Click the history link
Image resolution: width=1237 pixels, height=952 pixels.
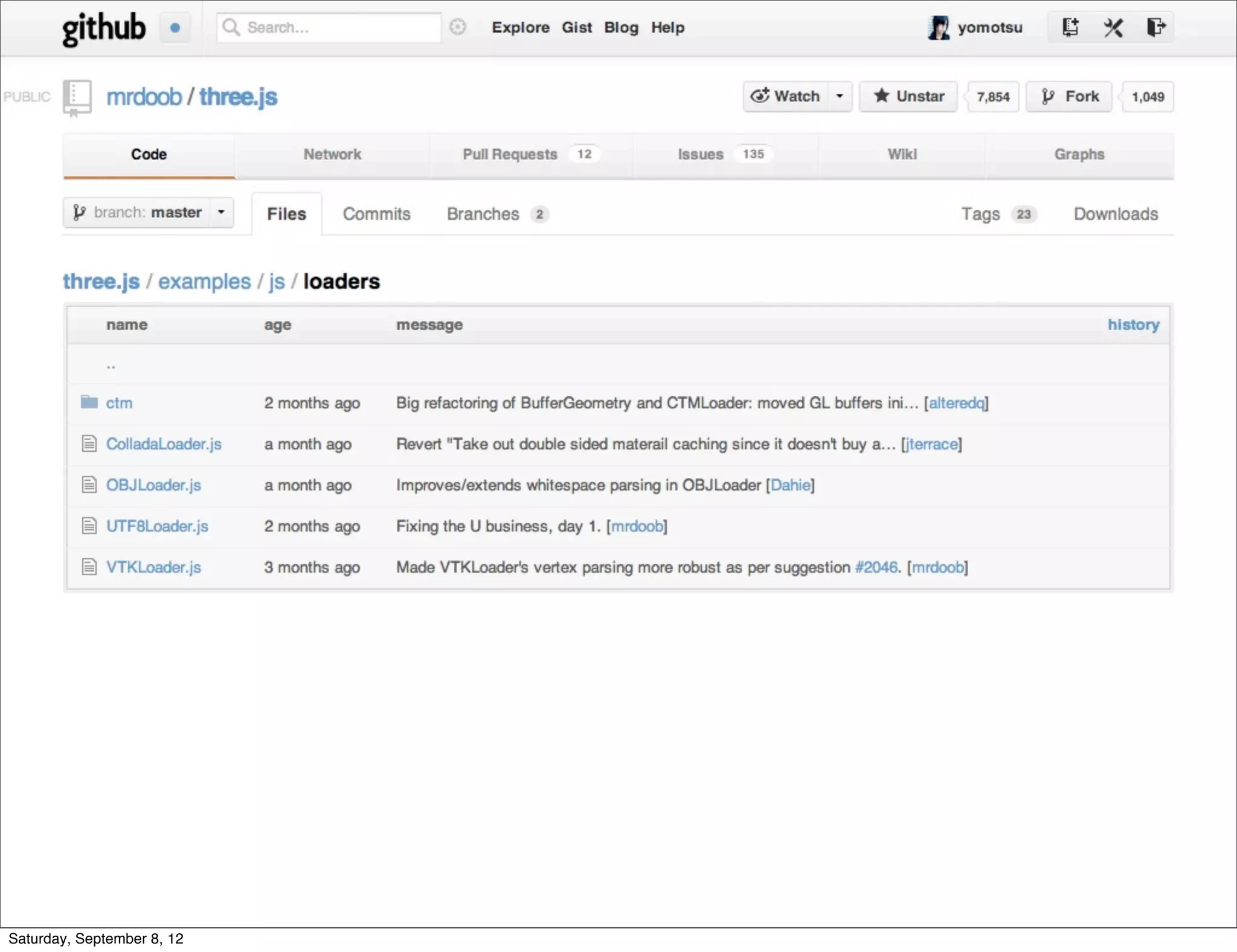pos(1133,325)
